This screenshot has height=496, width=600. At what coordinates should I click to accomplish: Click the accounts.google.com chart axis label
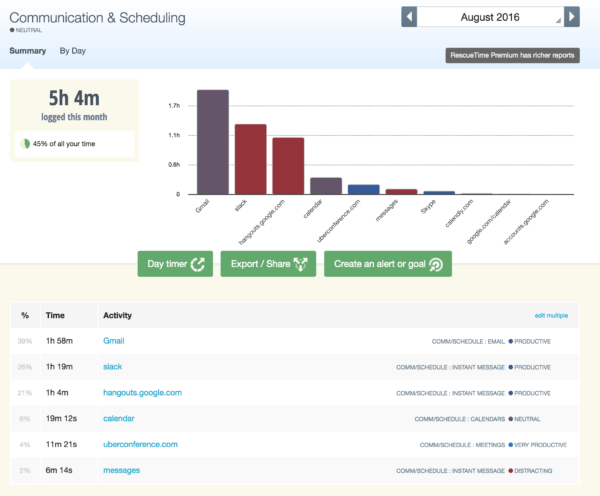coord(526,222)
